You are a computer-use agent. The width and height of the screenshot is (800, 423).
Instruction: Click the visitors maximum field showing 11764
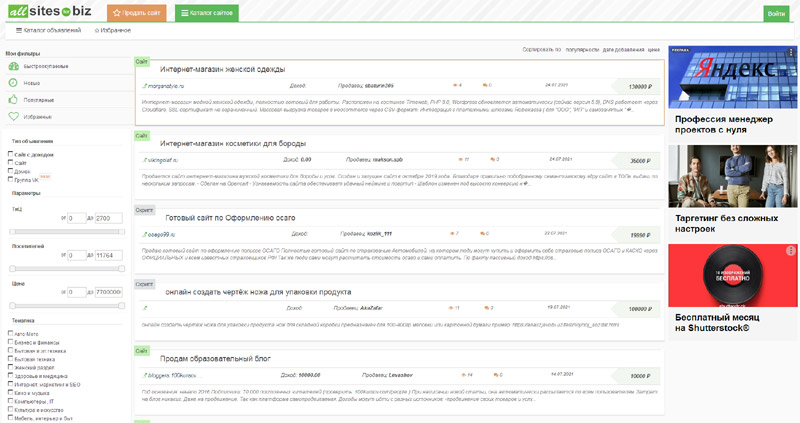[108, 255]
